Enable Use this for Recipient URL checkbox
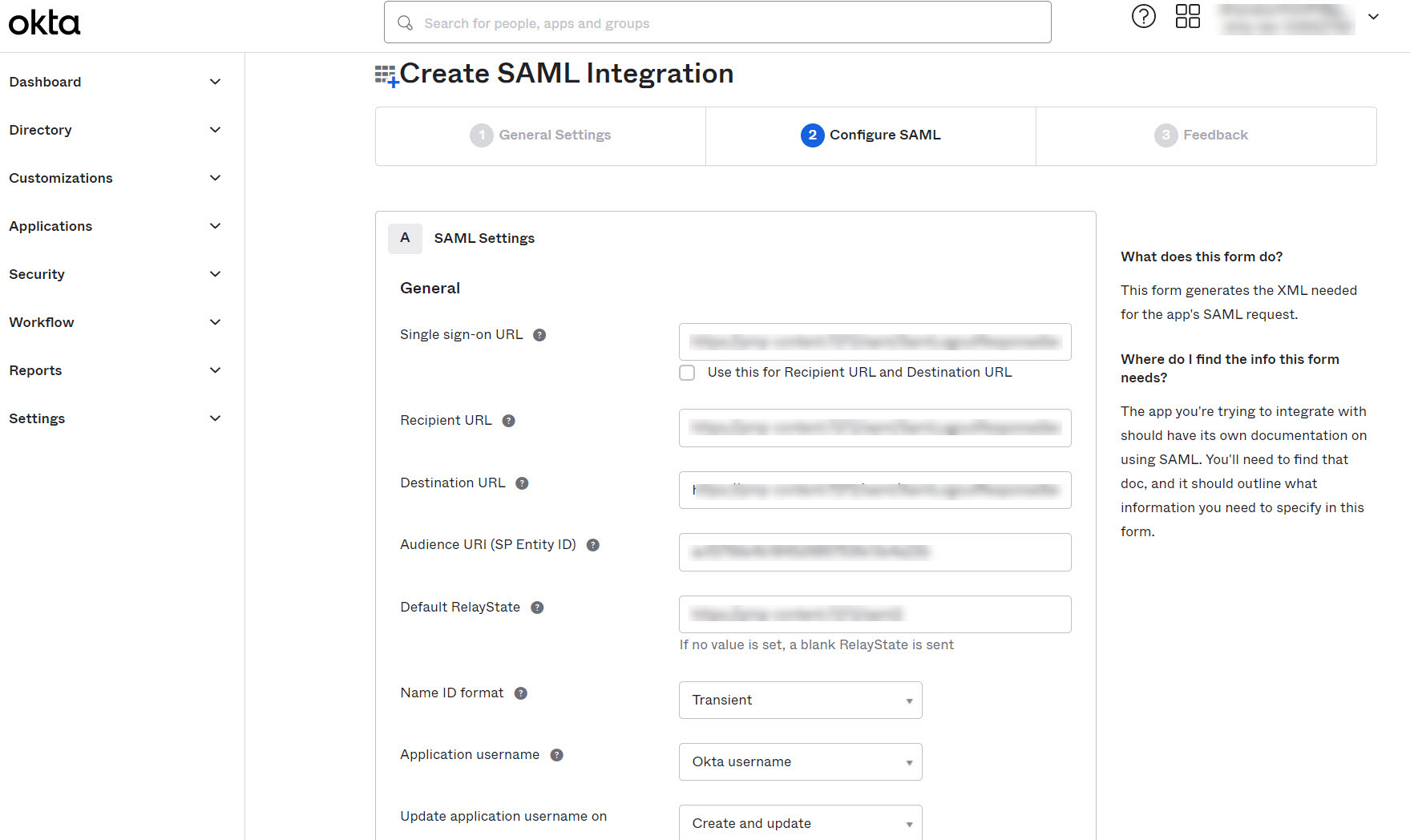 pos(687,373)
